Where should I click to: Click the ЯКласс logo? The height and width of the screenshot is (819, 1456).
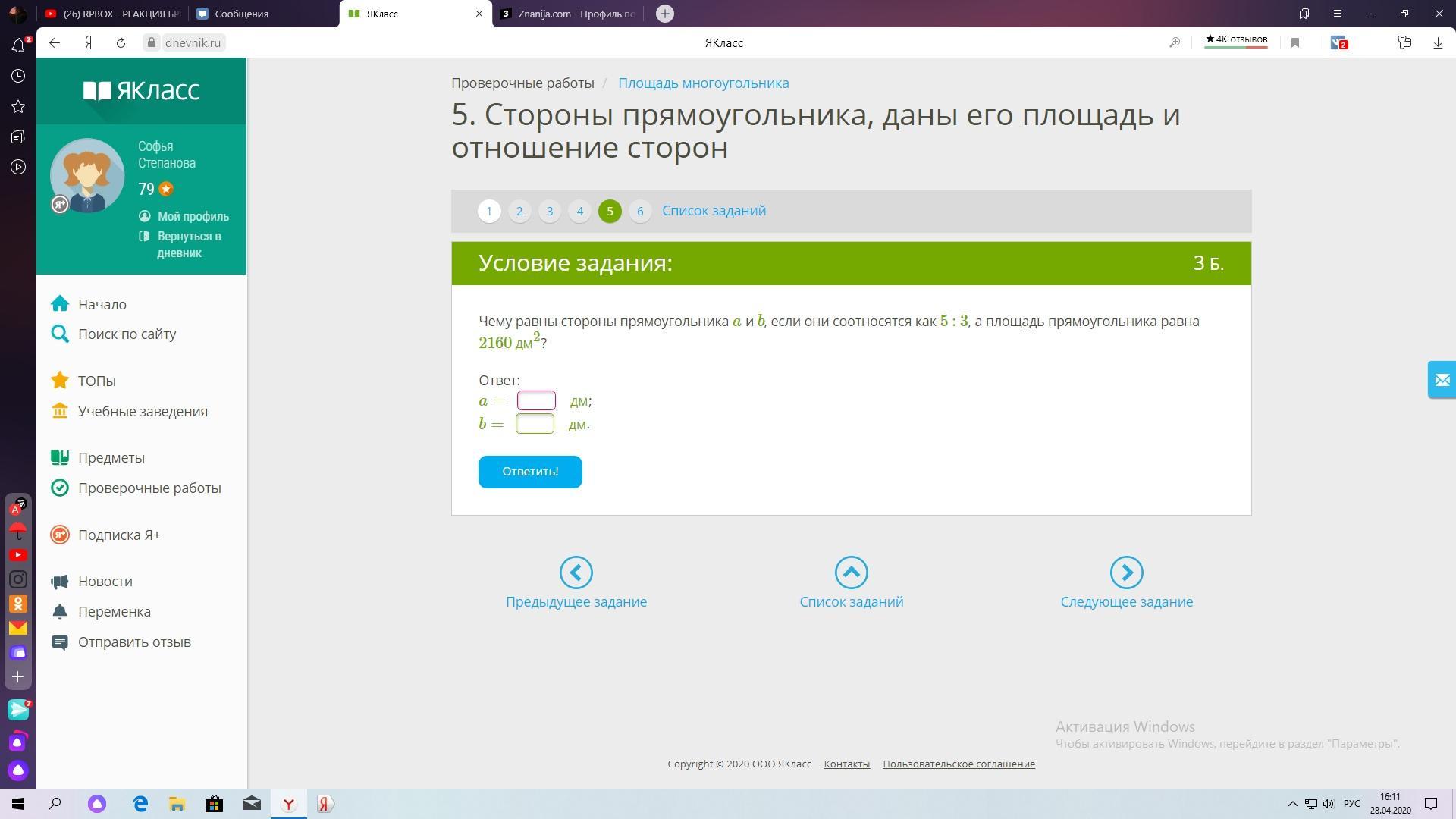141,91
